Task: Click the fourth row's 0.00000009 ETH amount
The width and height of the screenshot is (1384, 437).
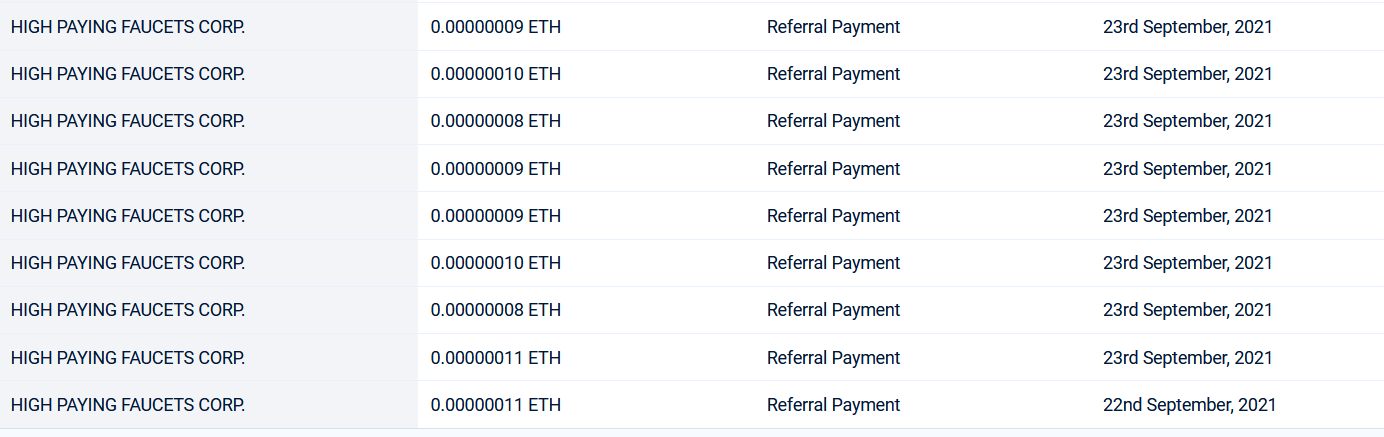Action: [x=496, y=169]
